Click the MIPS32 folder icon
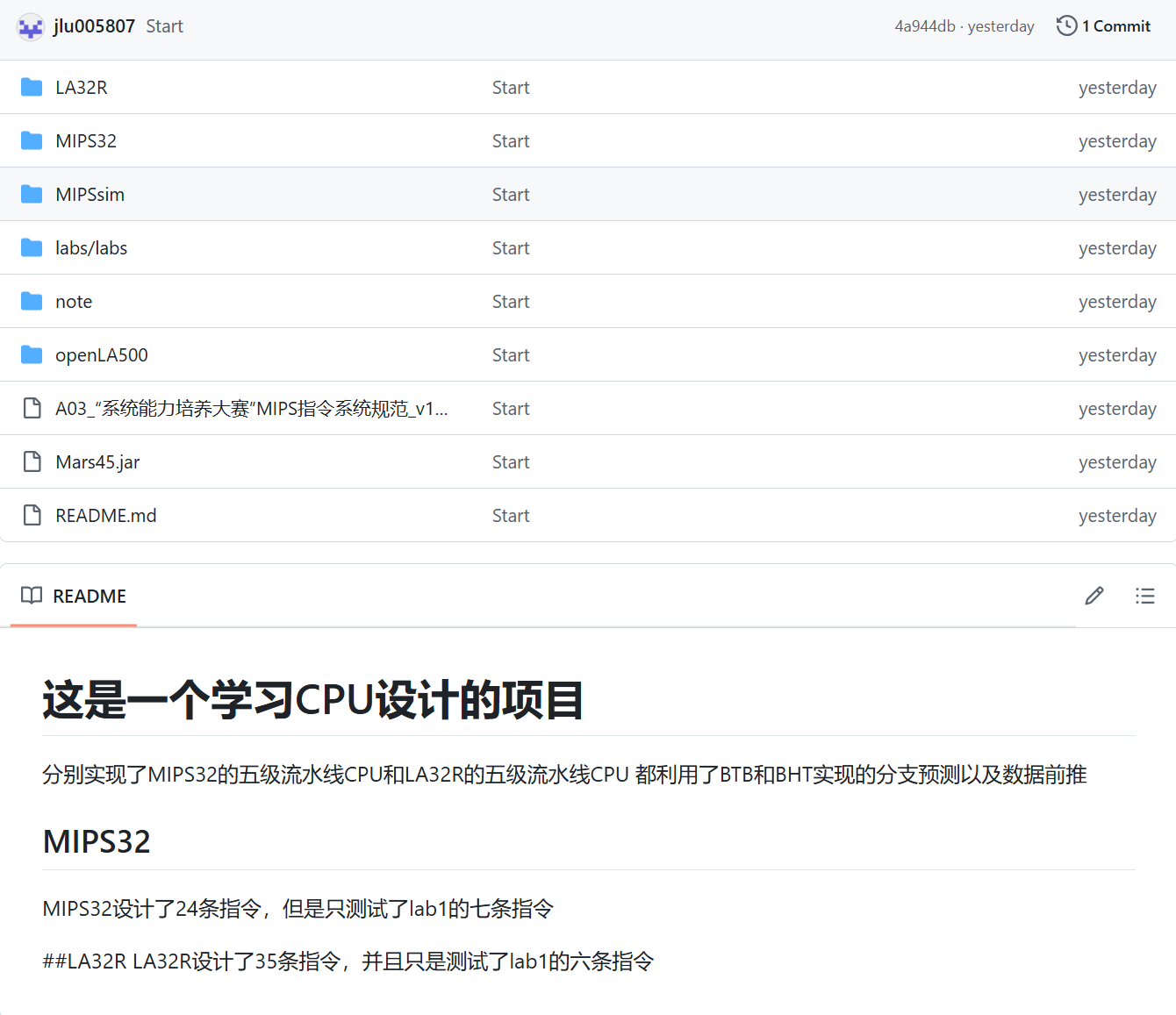The width and height of the screenshot is (1176, 1015). tap(32, 140)
